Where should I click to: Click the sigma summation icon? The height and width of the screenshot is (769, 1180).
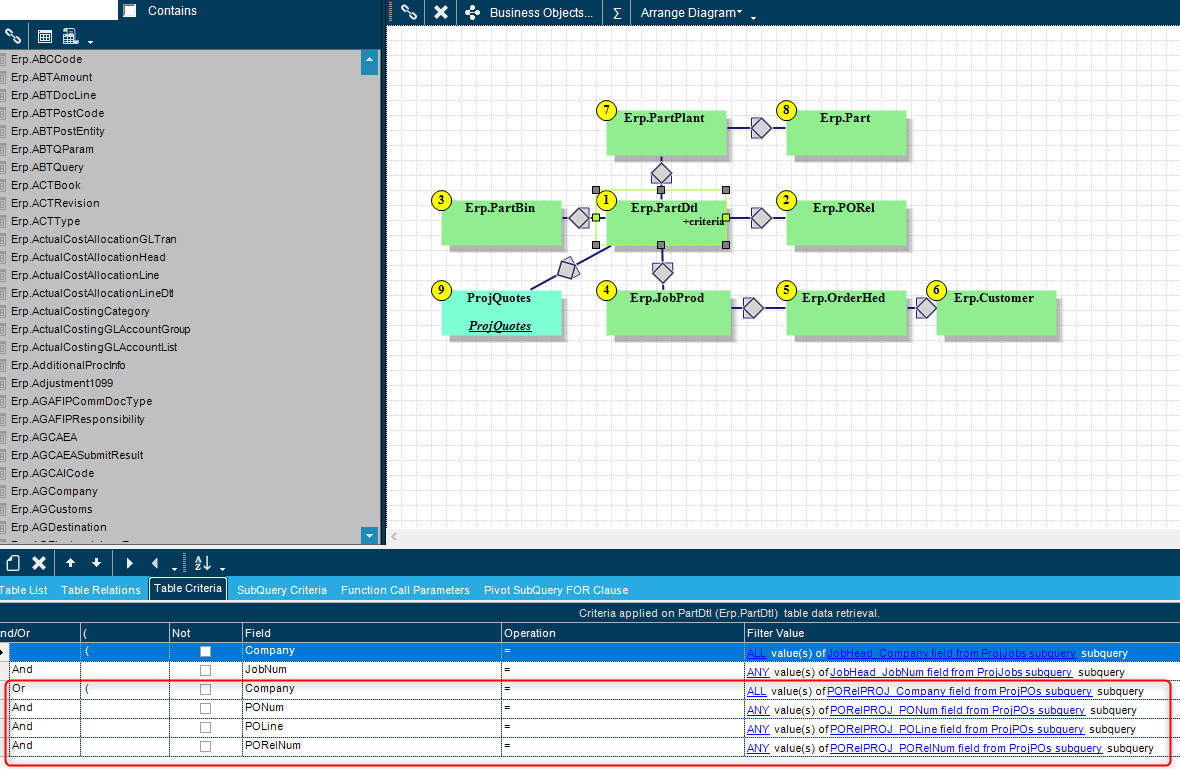(617, 13)
